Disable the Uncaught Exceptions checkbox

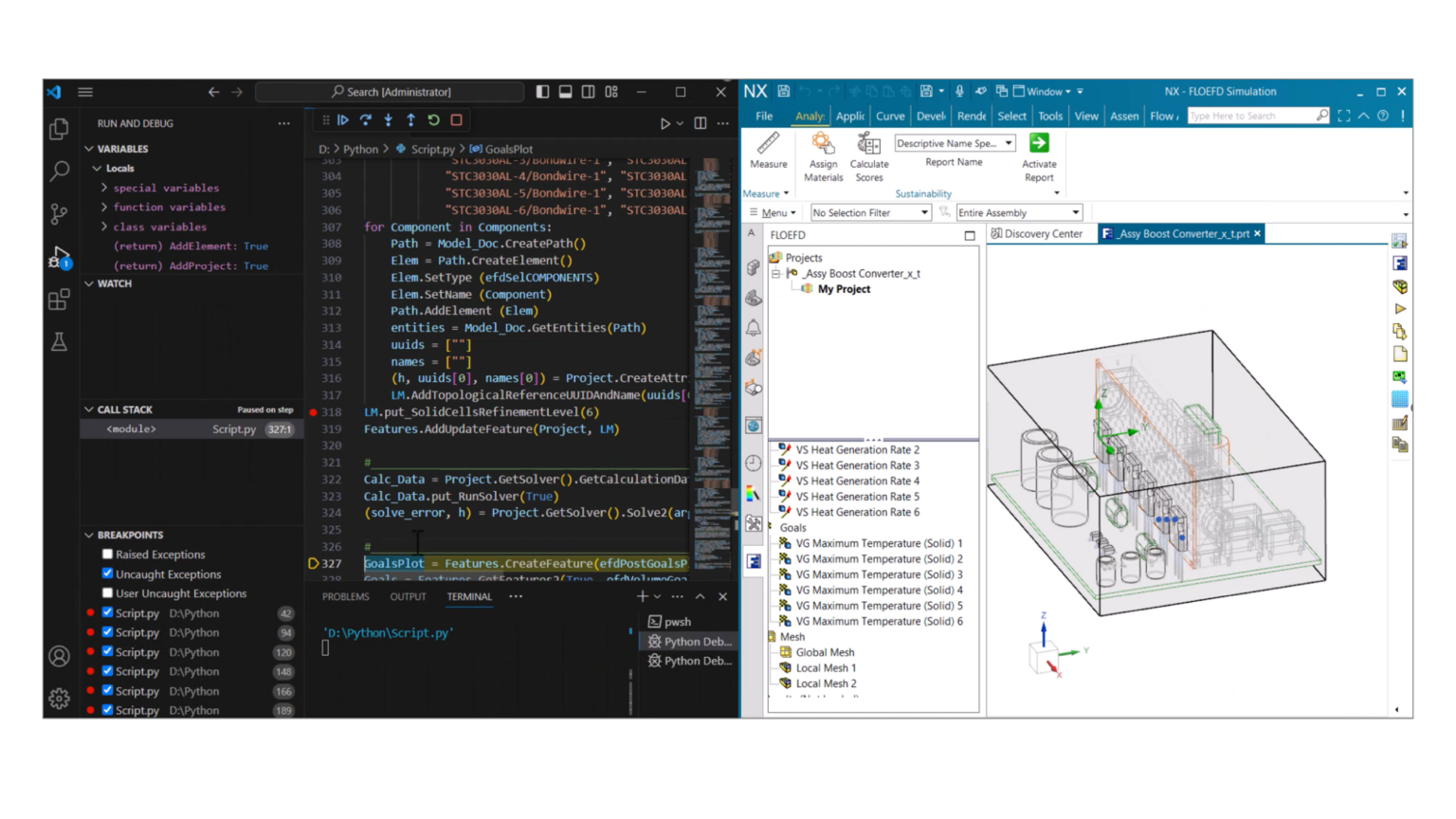(x=107, y=573)
